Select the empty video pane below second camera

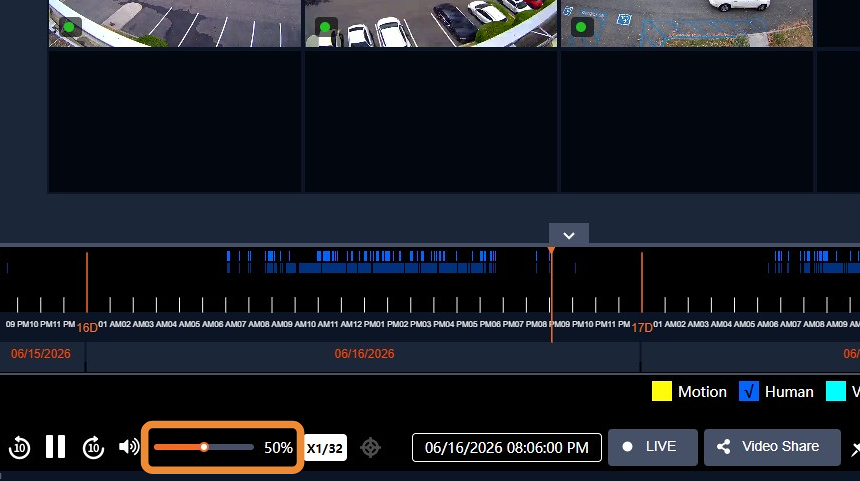pos(431,121)
